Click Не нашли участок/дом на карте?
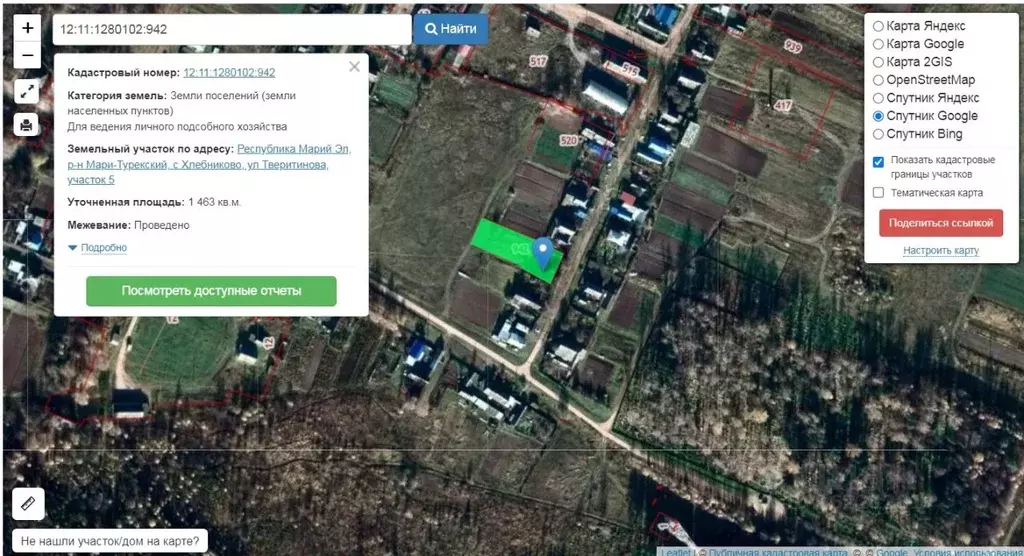 point(109,542)
